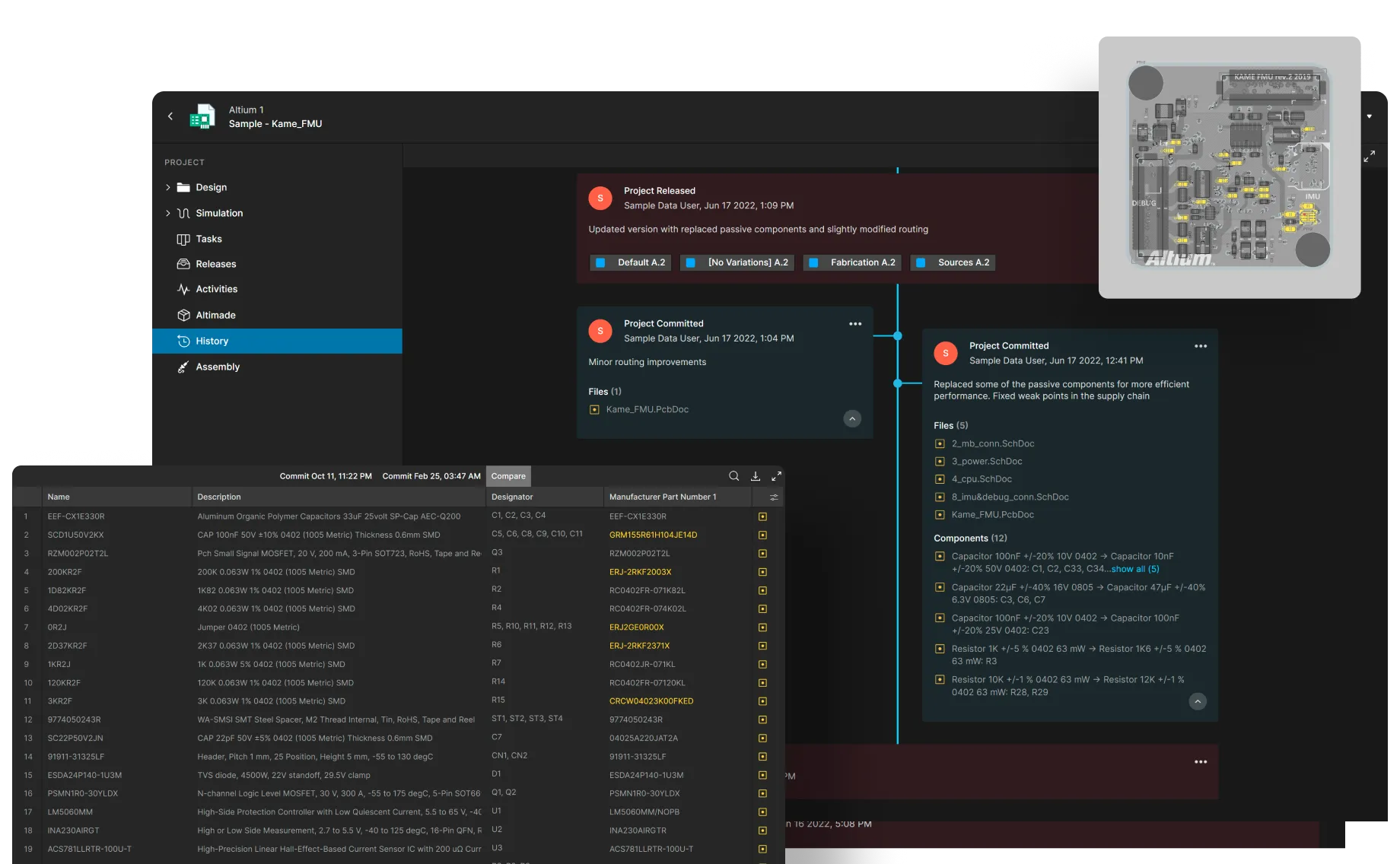Open the [No Variations] A.2 release package
The width and height of the screenshot is (1400, 864).
[x=737, y=263]
